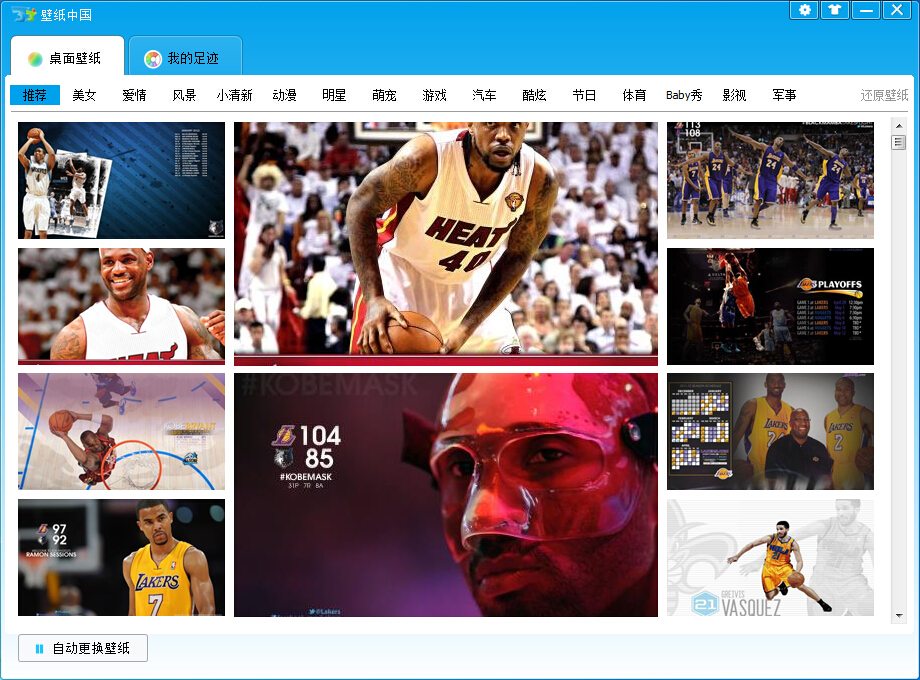Select the 风景 category
The height and width of the screenshot is (680, 920).
(x=184, y=95)
